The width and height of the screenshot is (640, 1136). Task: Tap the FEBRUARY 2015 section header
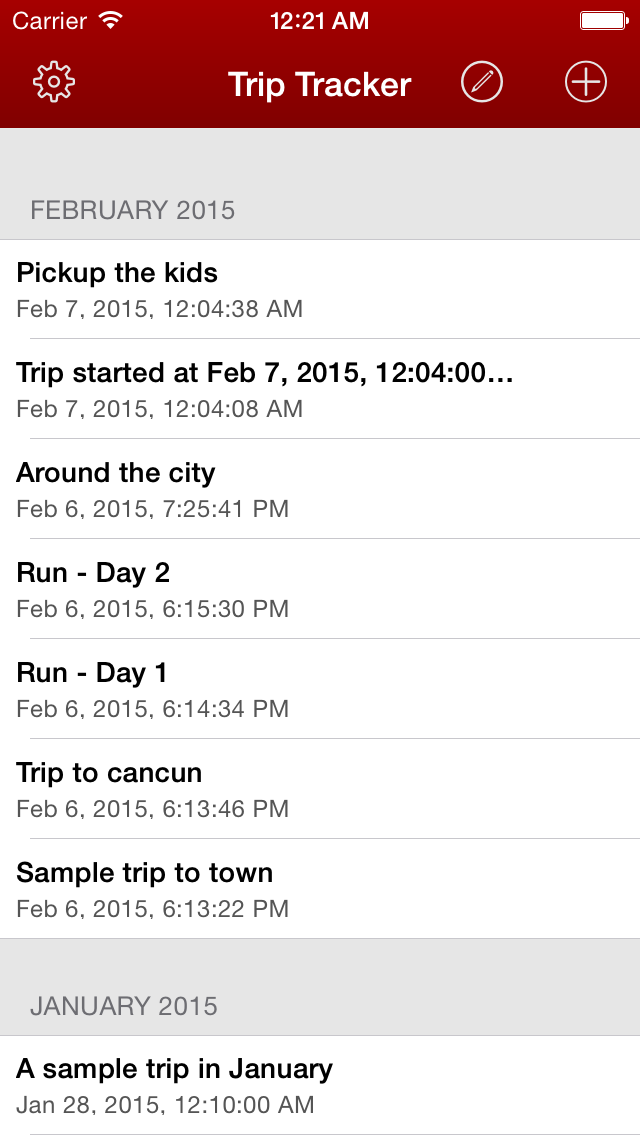133,210
